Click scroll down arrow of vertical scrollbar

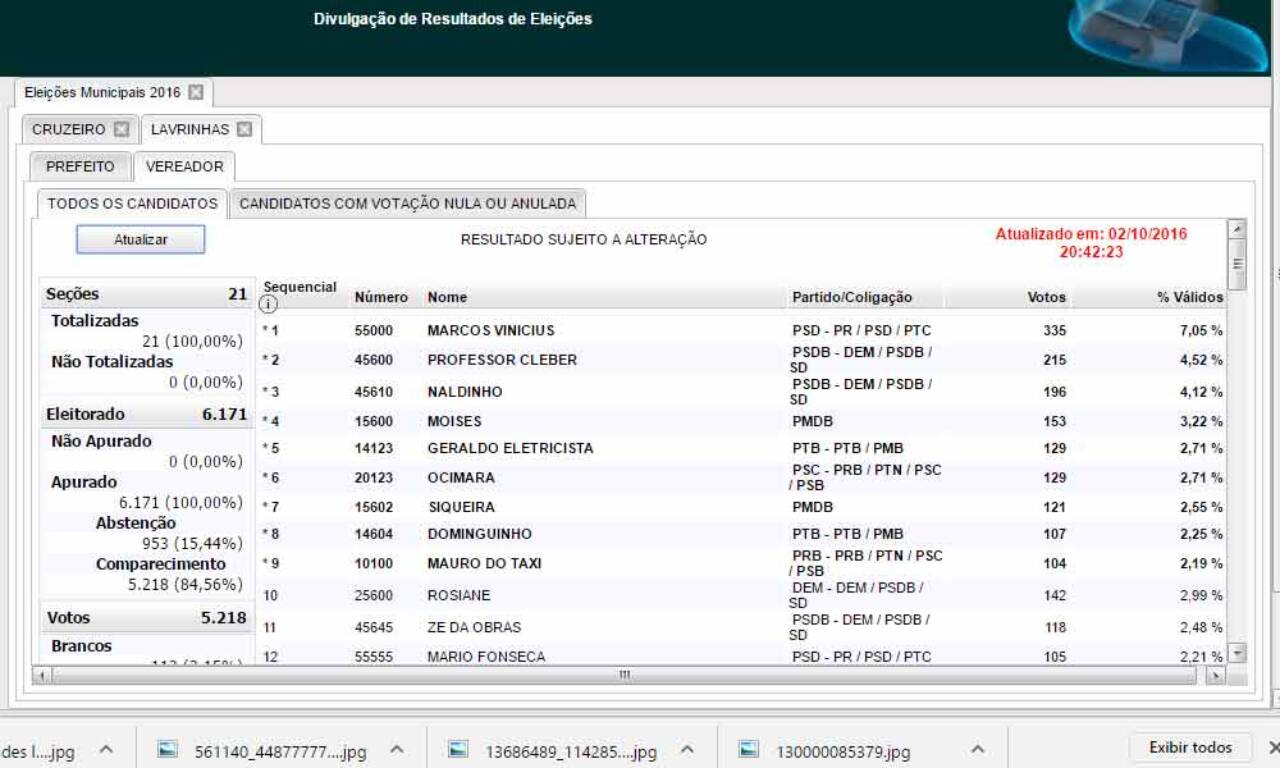(x=1237, y=654)
